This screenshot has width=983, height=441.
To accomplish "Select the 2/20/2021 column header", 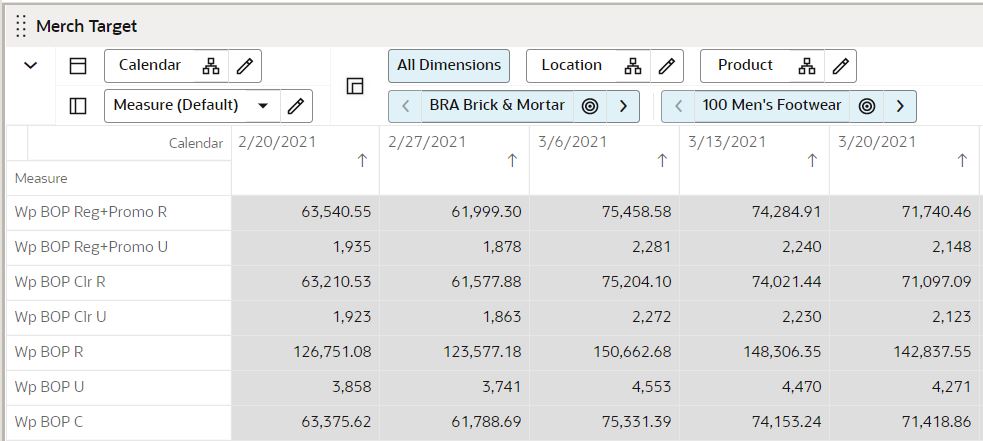I will point(305,161).
